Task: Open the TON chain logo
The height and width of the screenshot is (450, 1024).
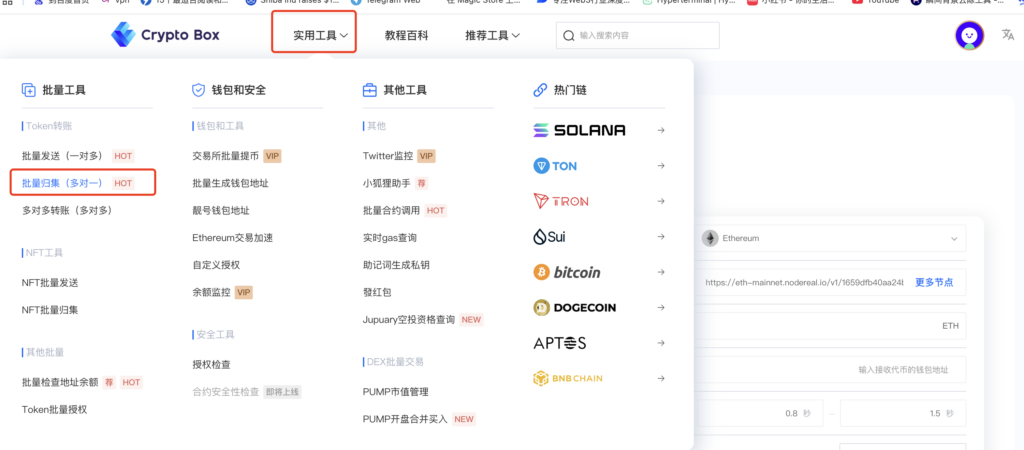Action: [x=555, y=166]
